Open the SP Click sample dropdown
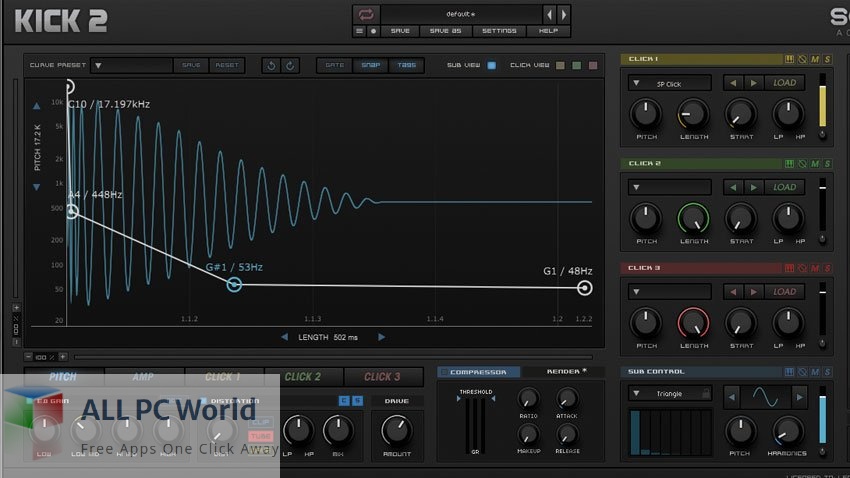Viewport: 850px width, 478px height. (669, 83)
